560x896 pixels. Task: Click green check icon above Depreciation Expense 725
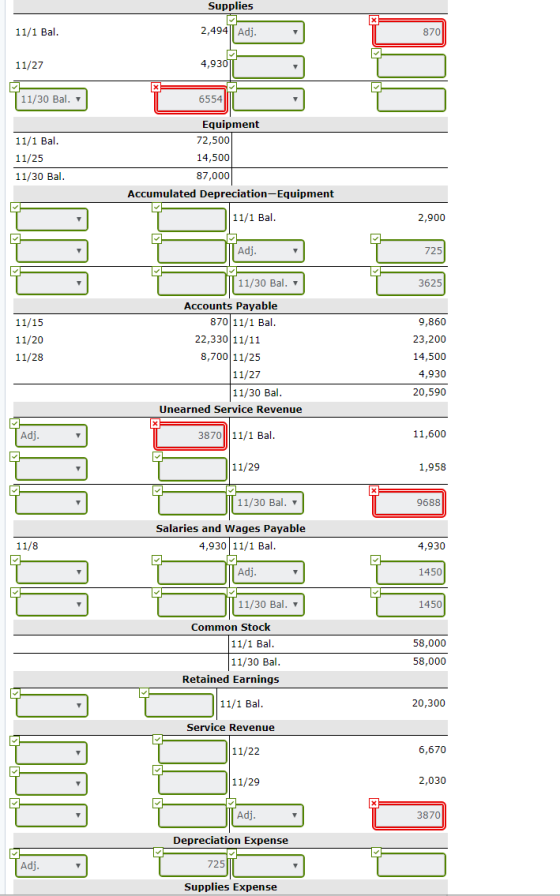click(158, 853)
